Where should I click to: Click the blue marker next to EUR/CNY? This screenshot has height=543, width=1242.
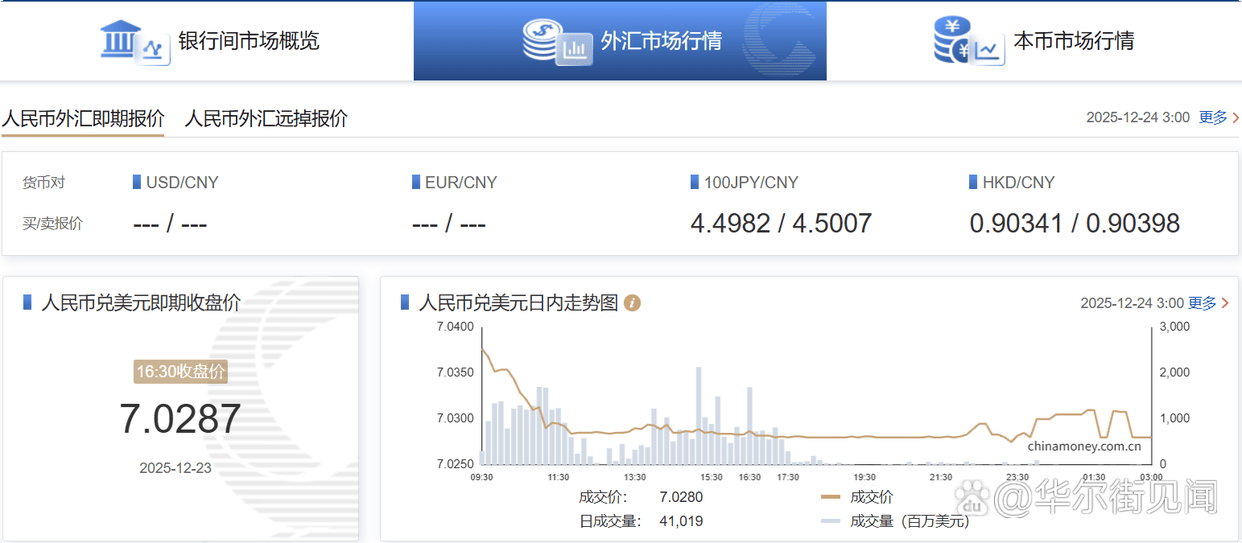416,182
